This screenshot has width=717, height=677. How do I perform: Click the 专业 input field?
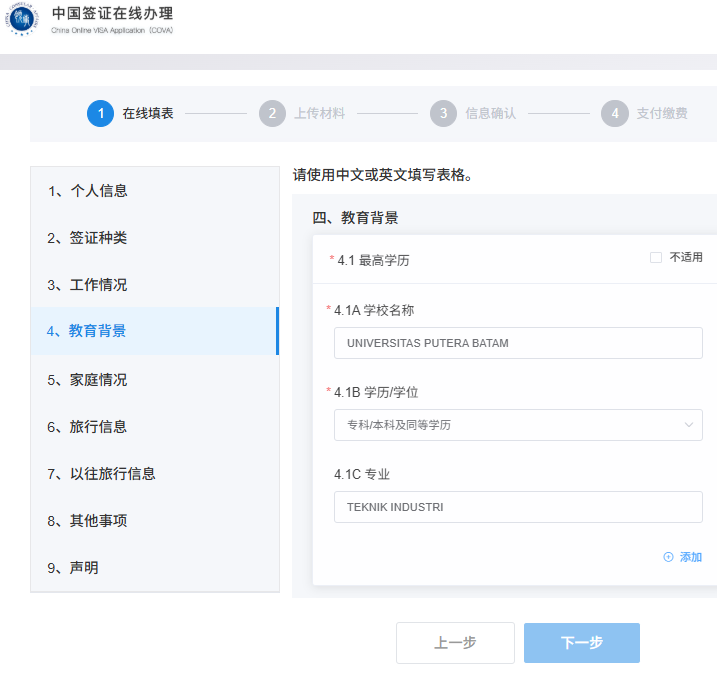(x=518, y=507)
